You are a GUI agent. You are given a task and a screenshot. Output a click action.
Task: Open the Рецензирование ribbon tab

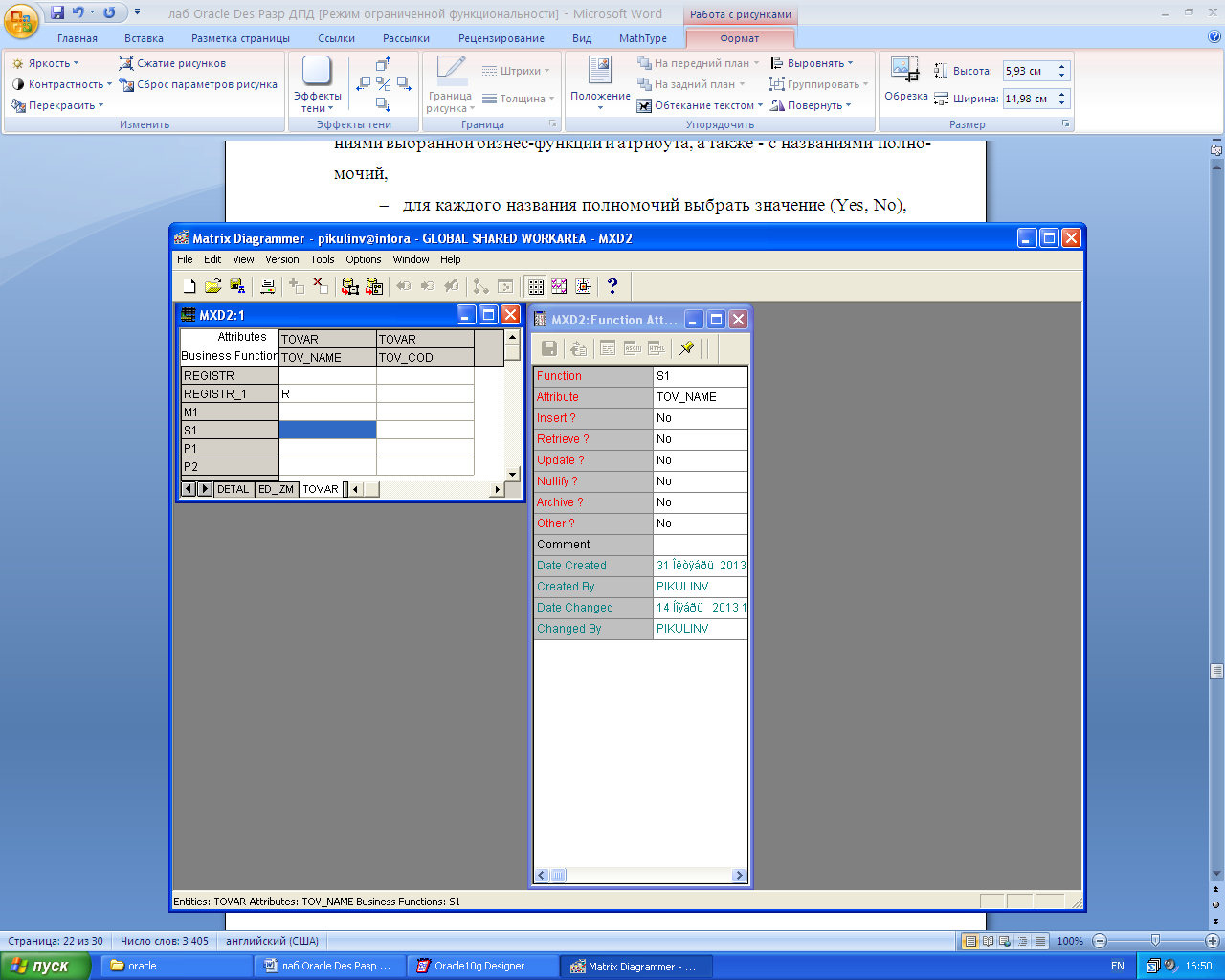(501, 38)
